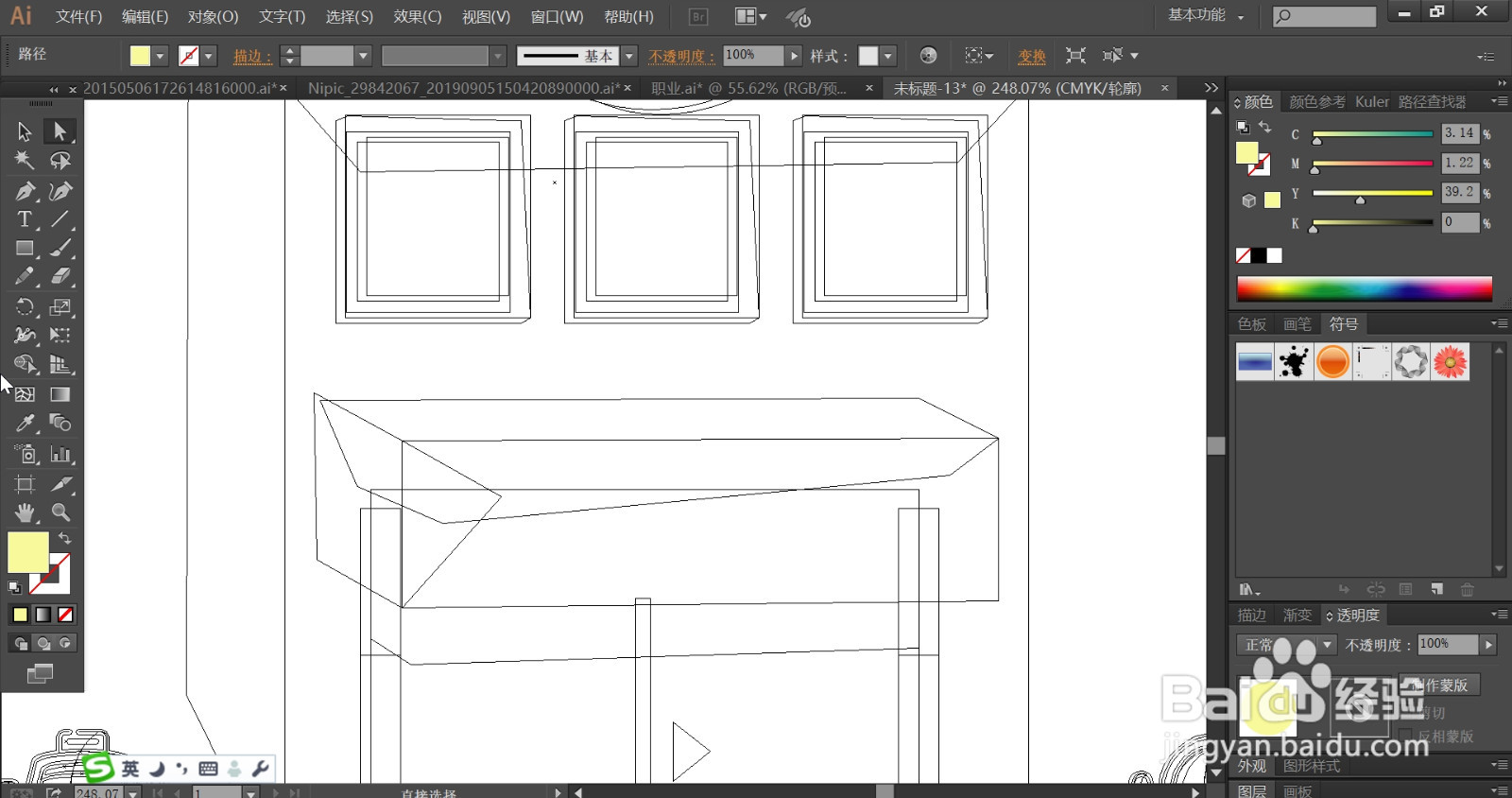Click the 制作蒙版 make mask button
1512x798 pixels.
point(1439,685)
